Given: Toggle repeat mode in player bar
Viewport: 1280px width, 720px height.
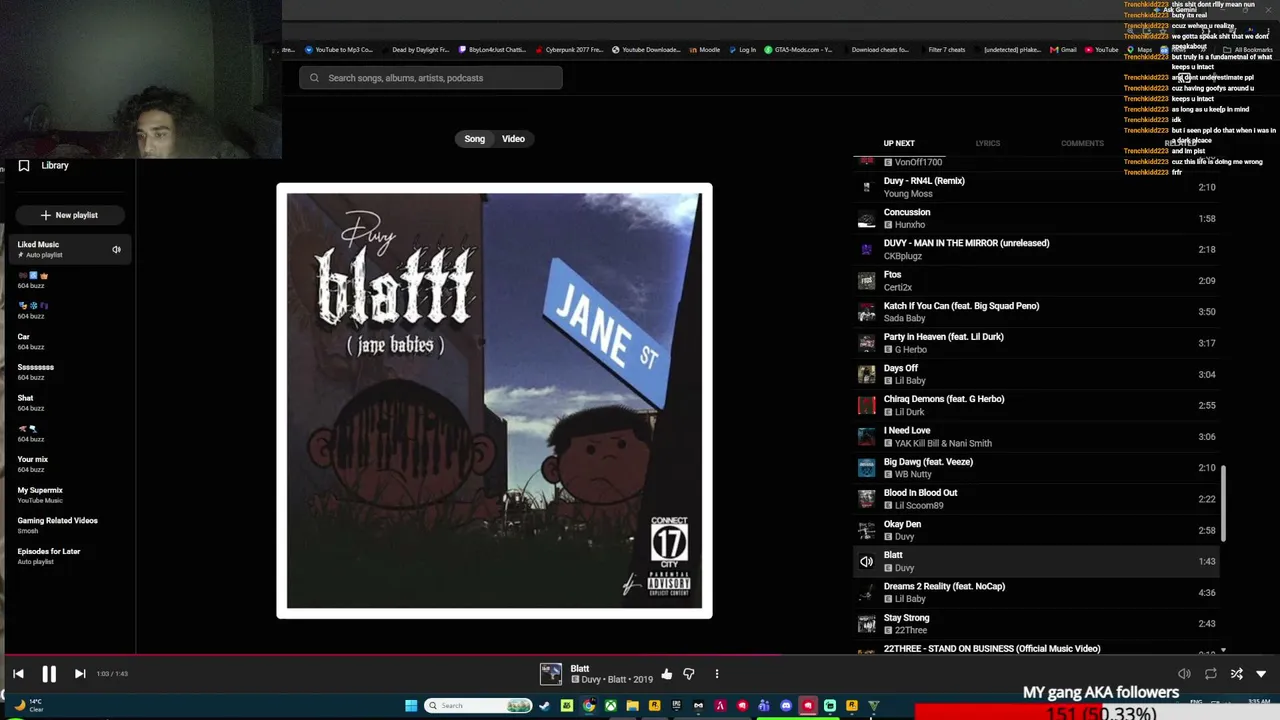Looking at the screenshot, I should pos(1210,674).
